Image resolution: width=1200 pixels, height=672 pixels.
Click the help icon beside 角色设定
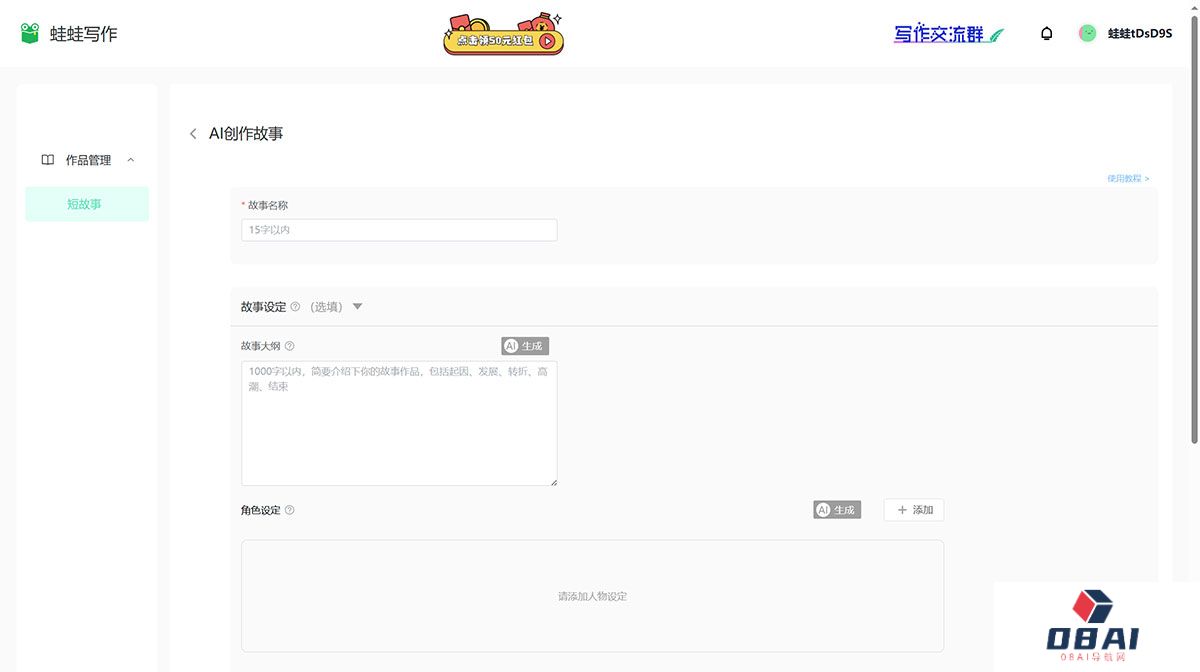pyautogui.click(x=290, y=510)
